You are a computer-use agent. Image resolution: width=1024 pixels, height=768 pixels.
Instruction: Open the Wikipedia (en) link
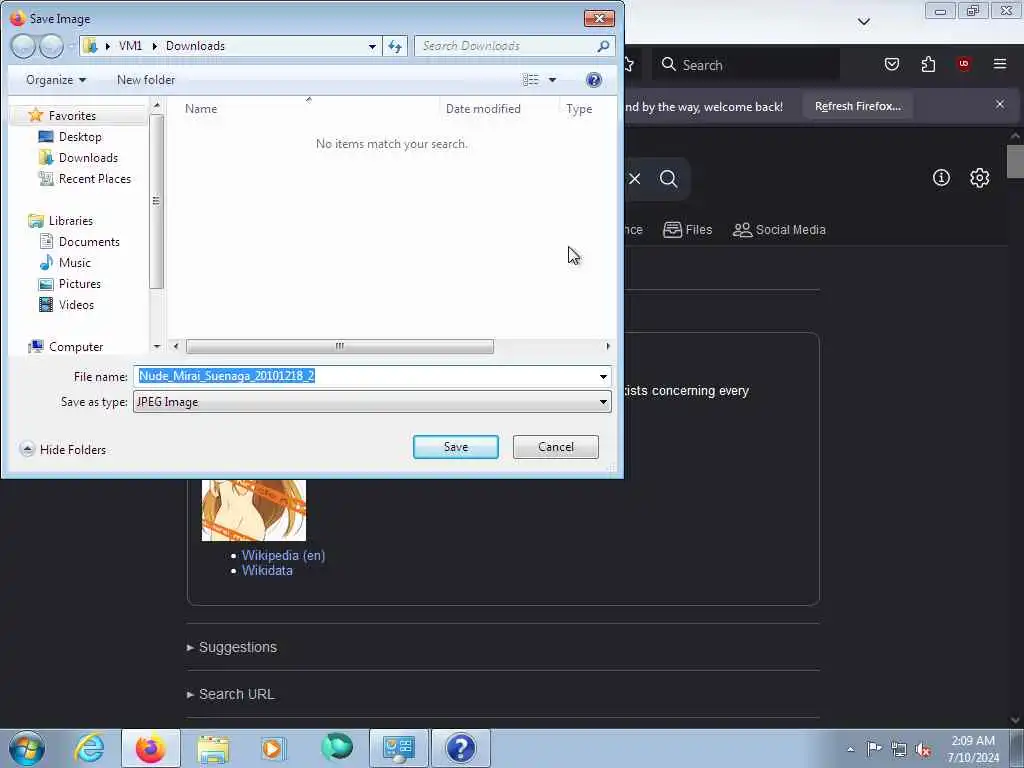coord(283,555)
